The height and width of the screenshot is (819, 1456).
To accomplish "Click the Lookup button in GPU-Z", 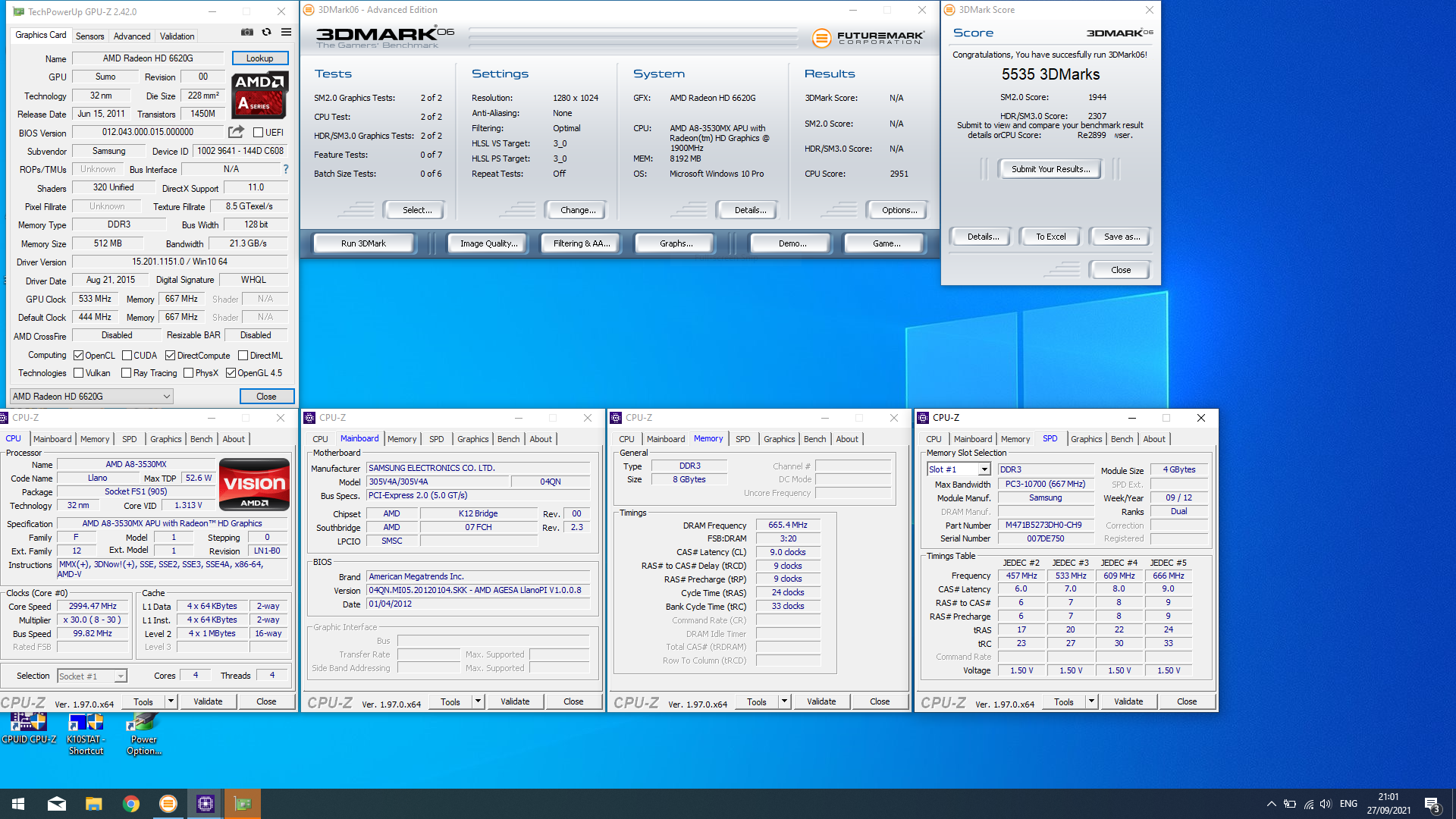I will [x=259, y=58].
